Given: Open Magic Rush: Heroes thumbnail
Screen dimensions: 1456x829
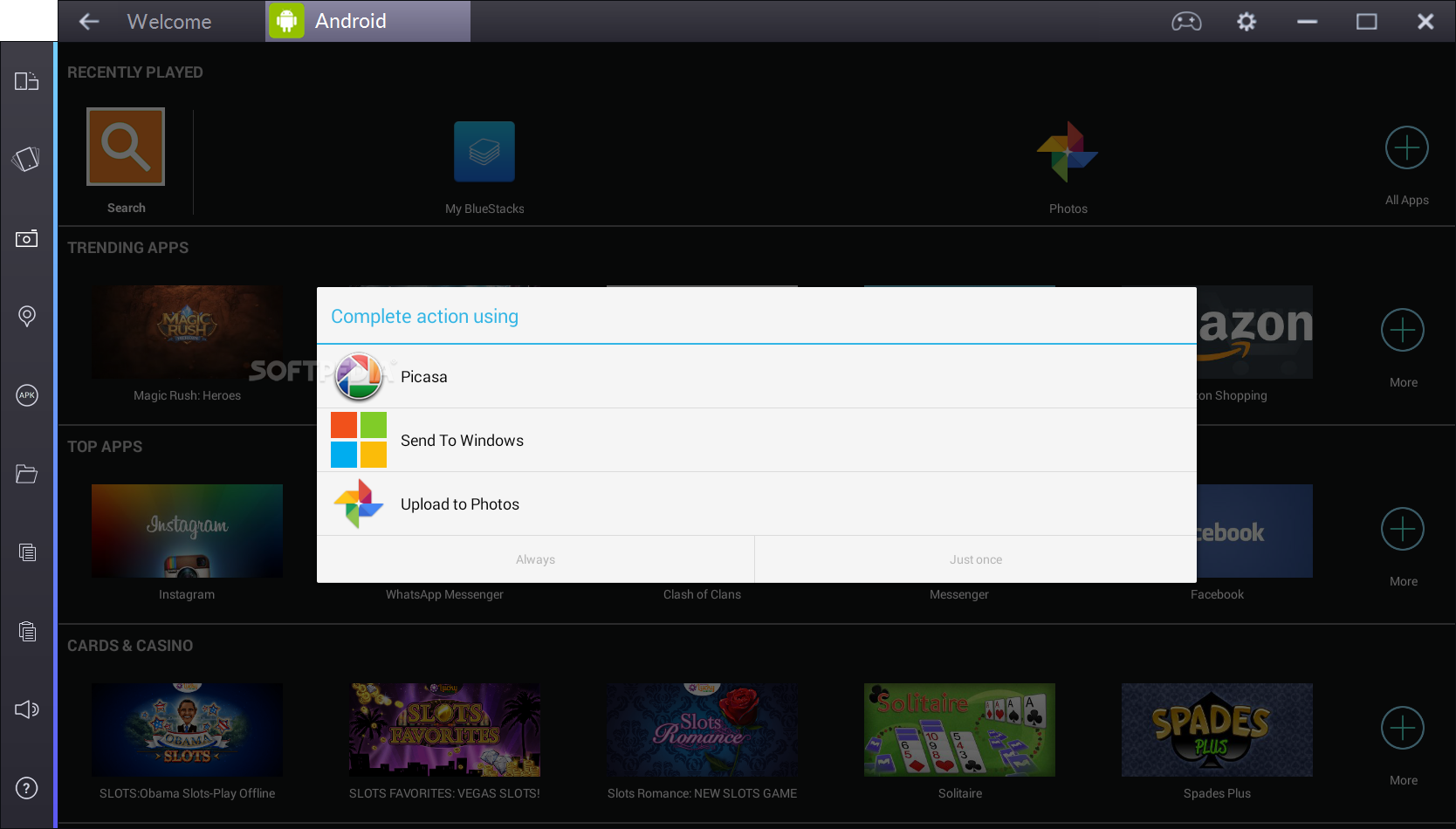Looking at the screenshot, I should tap(187, 332).
